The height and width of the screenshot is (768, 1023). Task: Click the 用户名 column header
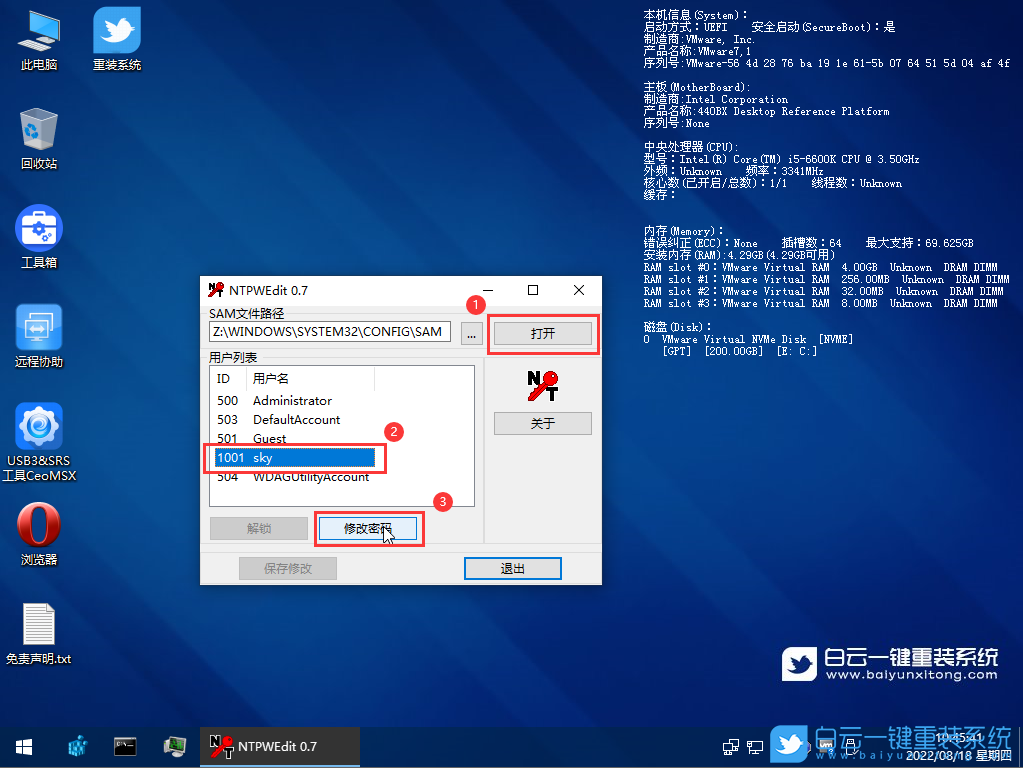(x=310, y=379)
